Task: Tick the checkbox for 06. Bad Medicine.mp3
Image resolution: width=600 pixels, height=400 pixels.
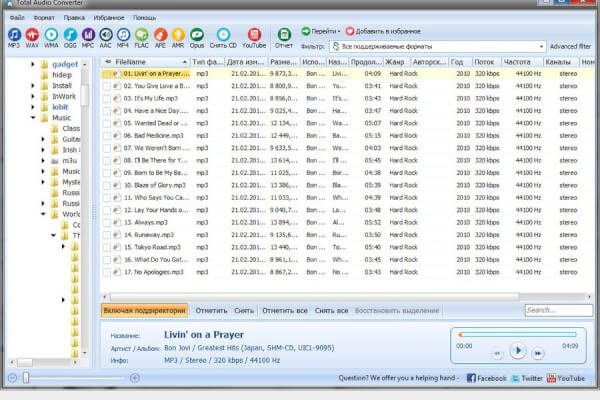Action: (x=107, y=136)
